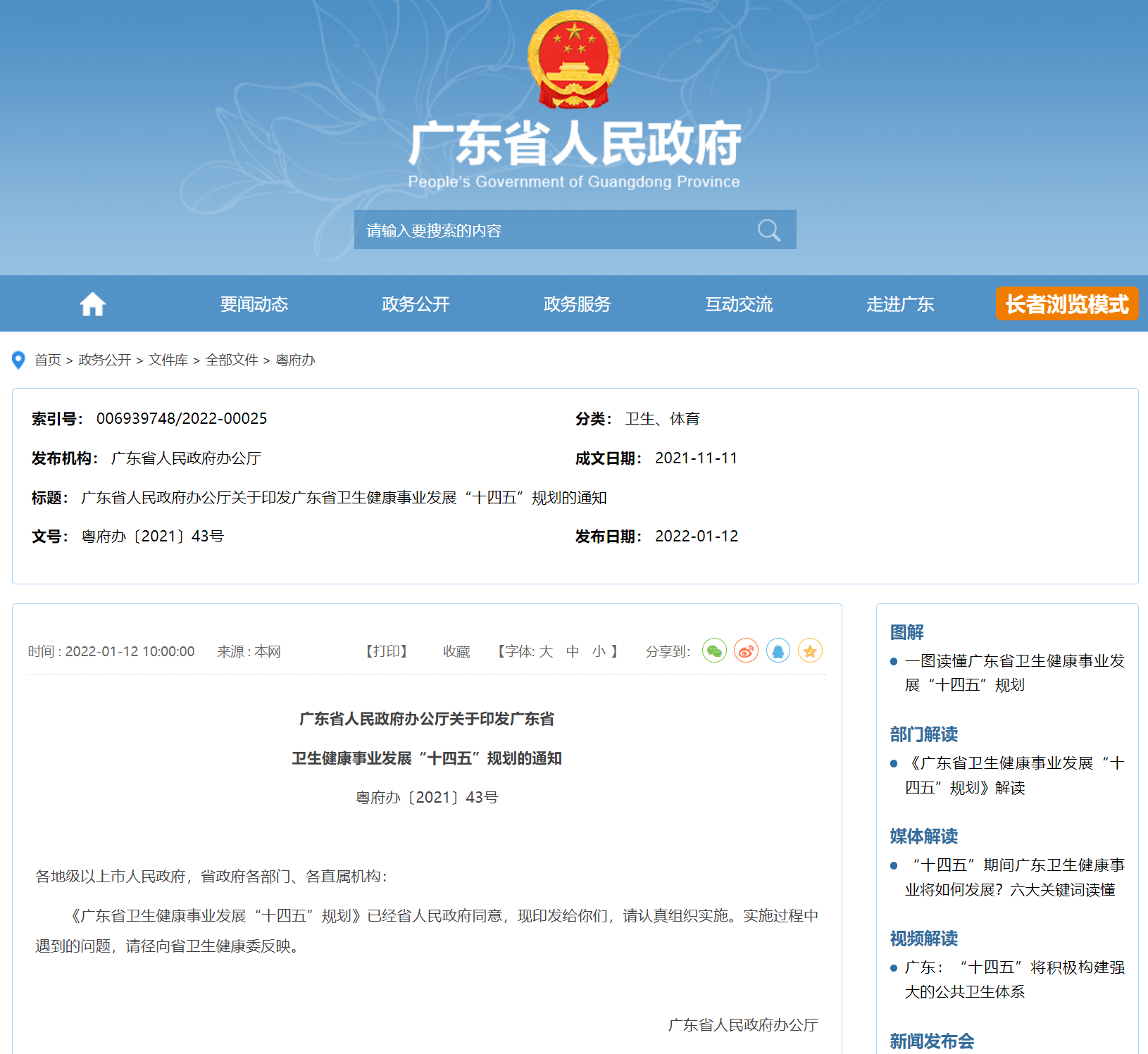Image resolution: width=1148 pixels, height=1054 pixels.
Task: Click the breadcrumb location pin icon
Action: [19, 360]
